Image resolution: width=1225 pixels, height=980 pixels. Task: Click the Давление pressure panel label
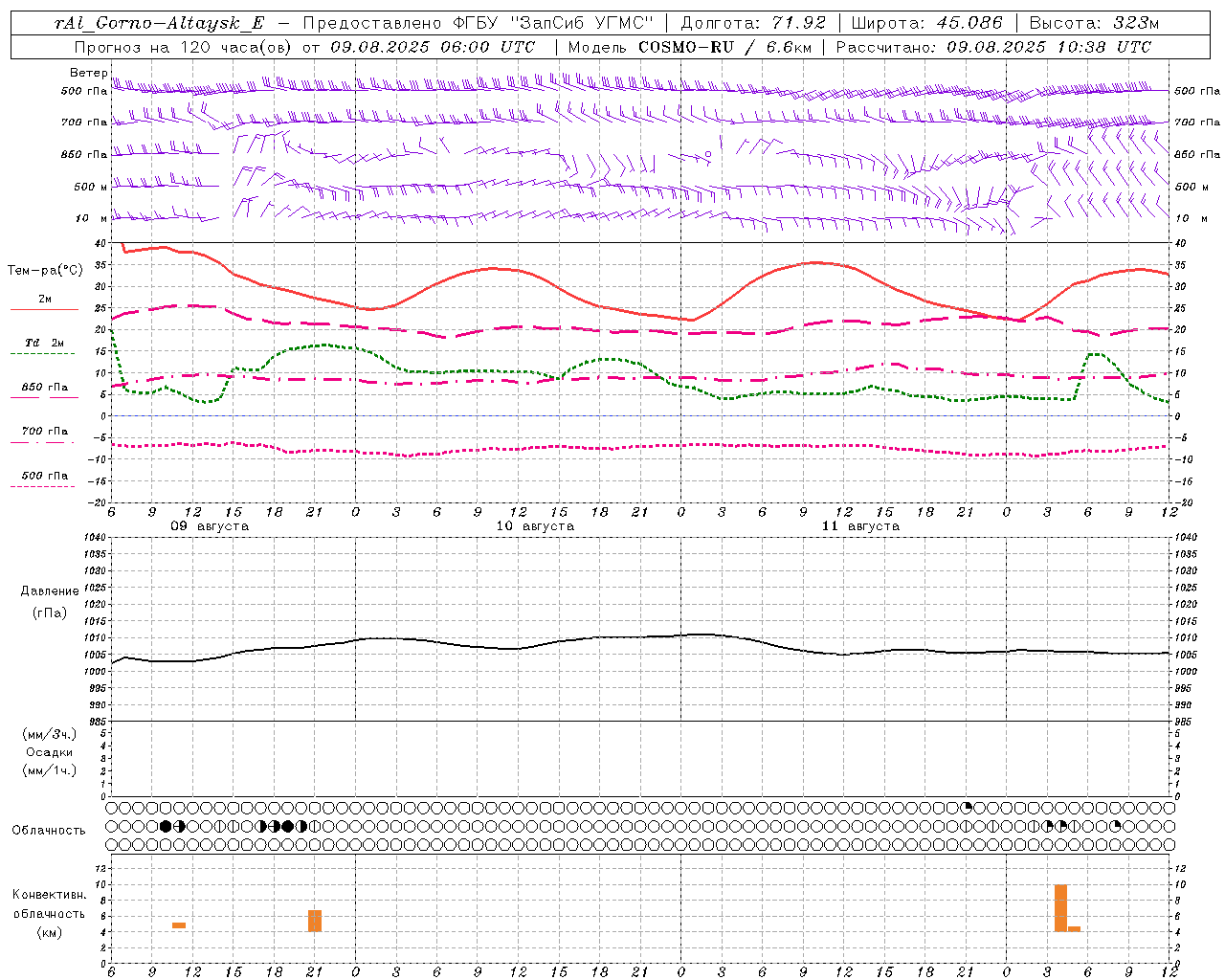pos(50,591)
